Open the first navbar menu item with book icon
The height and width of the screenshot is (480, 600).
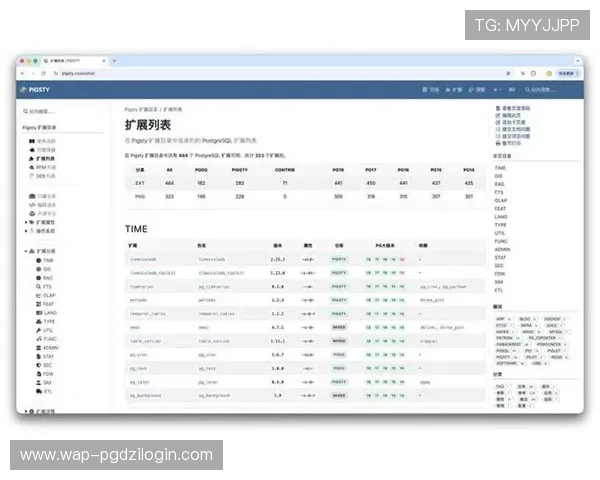coord(430,90)
